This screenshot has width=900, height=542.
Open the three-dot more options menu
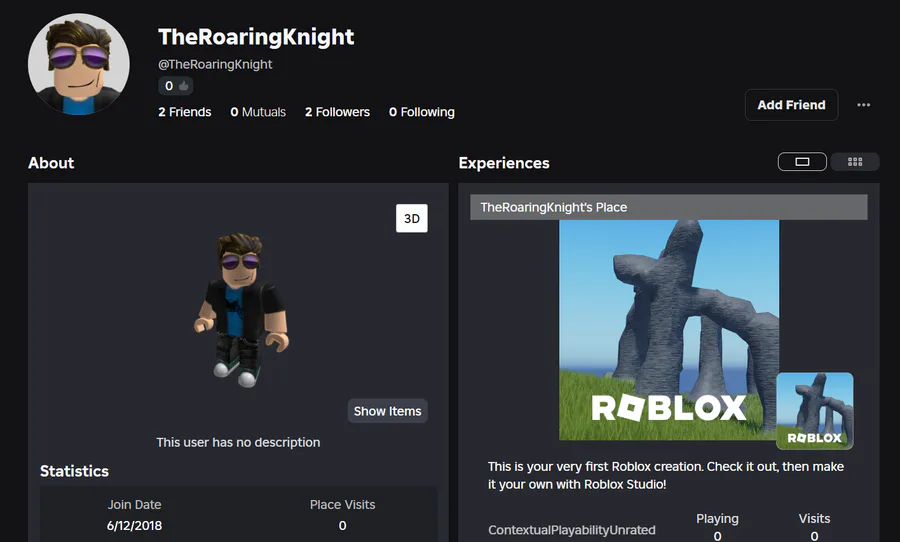[863, 105]
